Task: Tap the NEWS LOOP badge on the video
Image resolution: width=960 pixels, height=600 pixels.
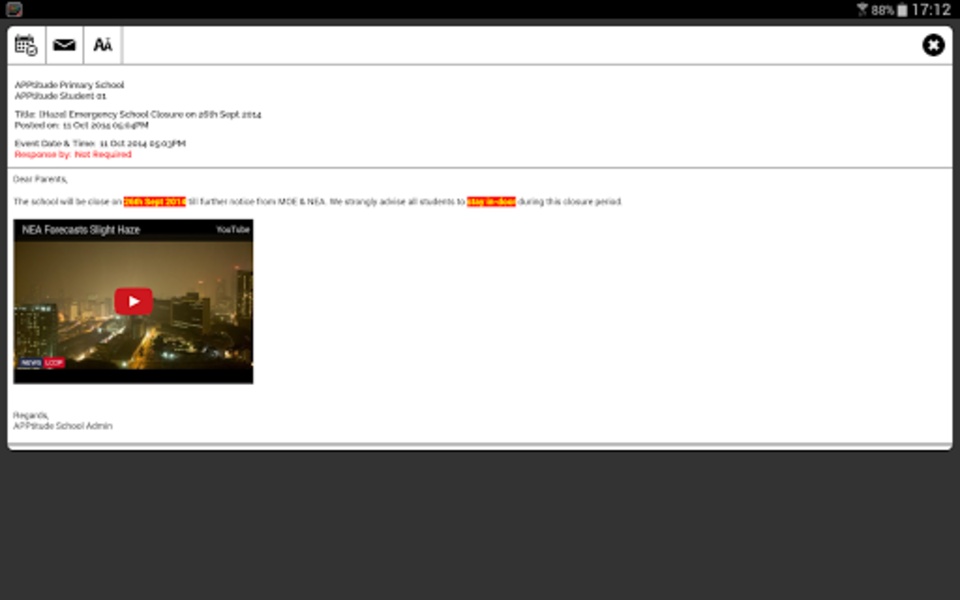Action: coord(42,362)
